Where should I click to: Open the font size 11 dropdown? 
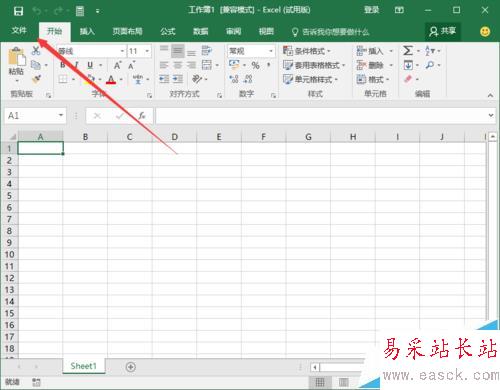tap(147, 51)
